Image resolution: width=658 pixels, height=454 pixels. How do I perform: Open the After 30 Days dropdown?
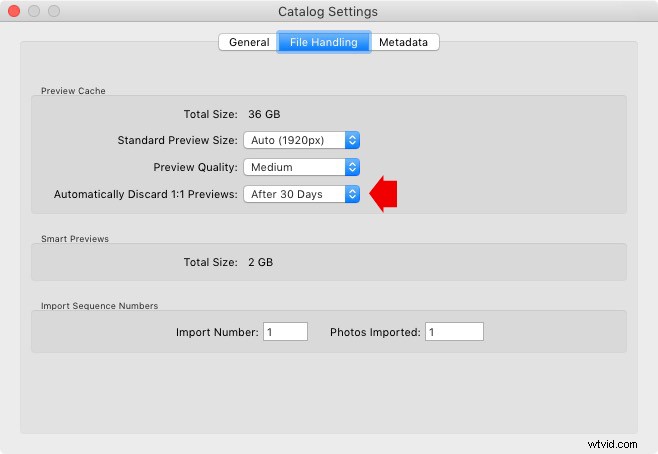pos(302,194)
